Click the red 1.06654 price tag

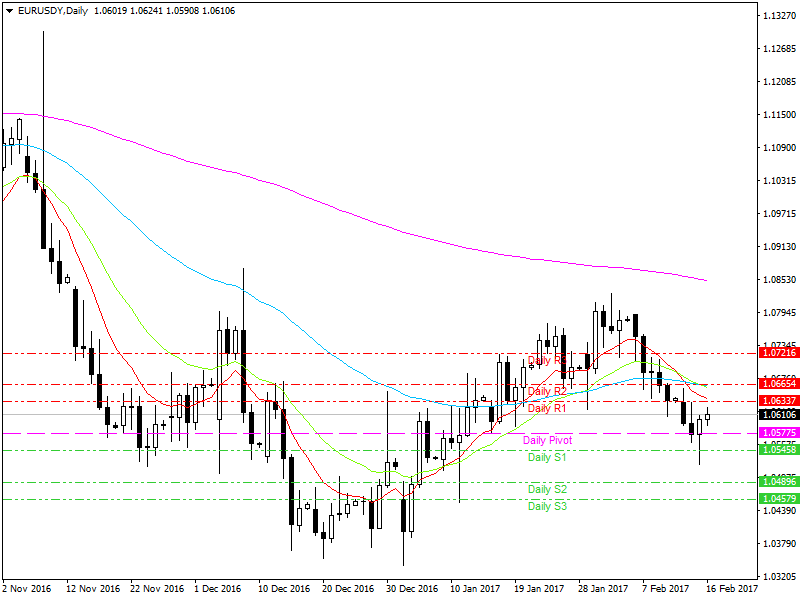pos(779,384)
